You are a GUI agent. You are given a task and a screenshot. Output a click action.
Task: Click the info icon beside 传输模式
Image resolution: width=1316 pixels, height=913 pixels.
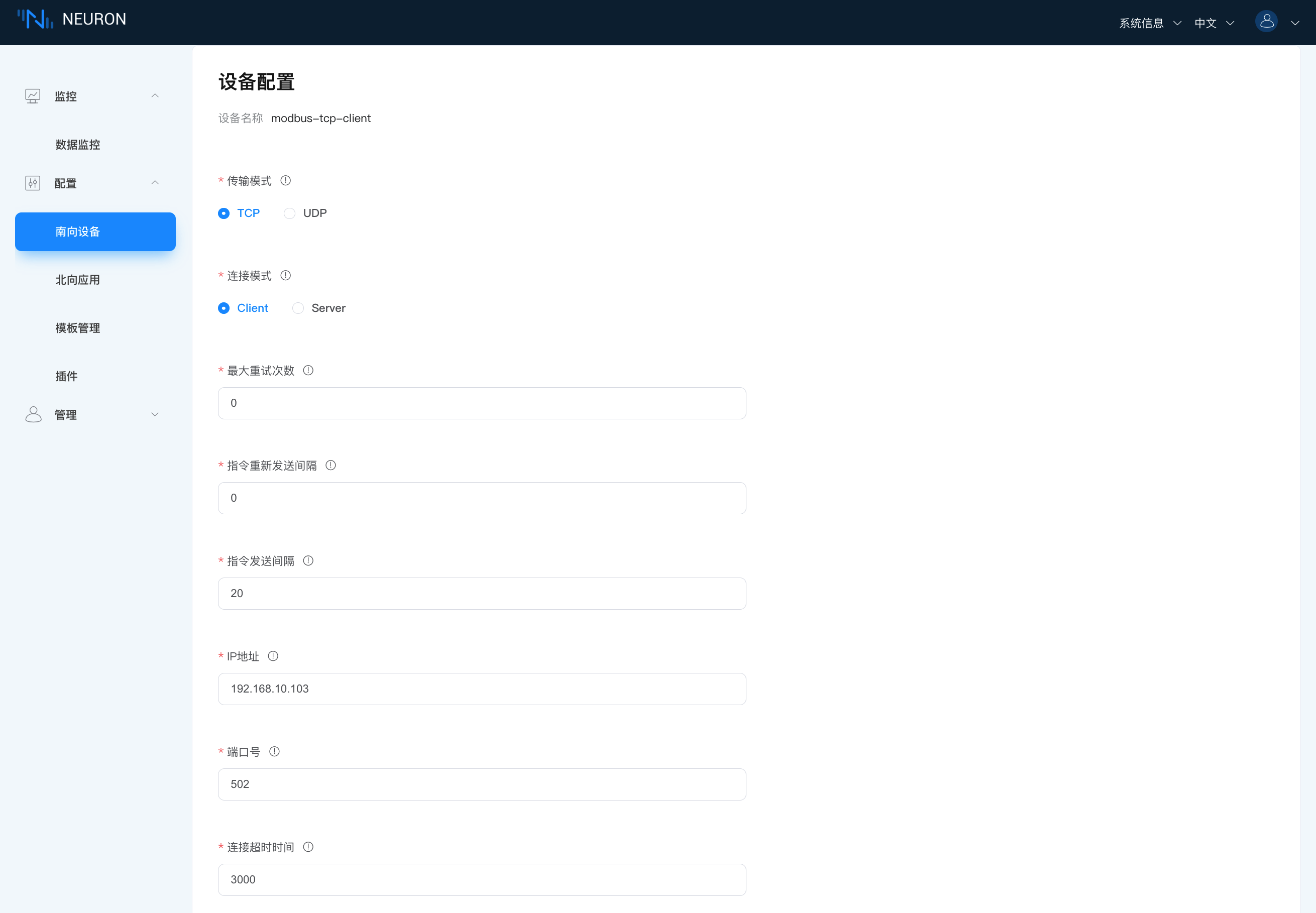[x=285, y=181]
